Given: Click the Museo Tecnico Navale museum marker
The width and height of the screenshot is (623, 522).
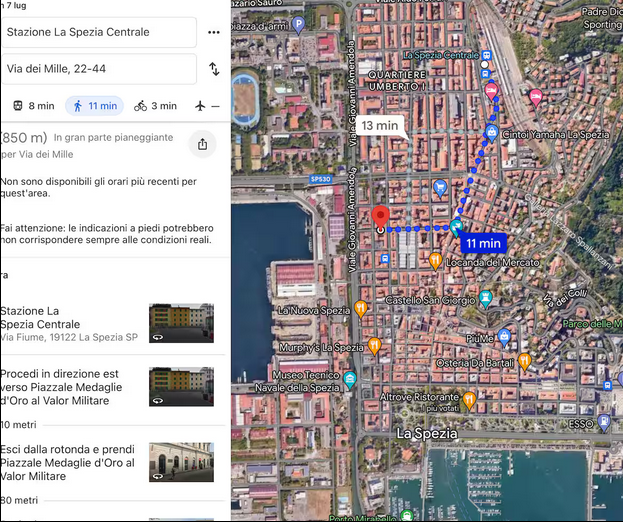Looking at the screenshot, I should [x=350, y=379].
